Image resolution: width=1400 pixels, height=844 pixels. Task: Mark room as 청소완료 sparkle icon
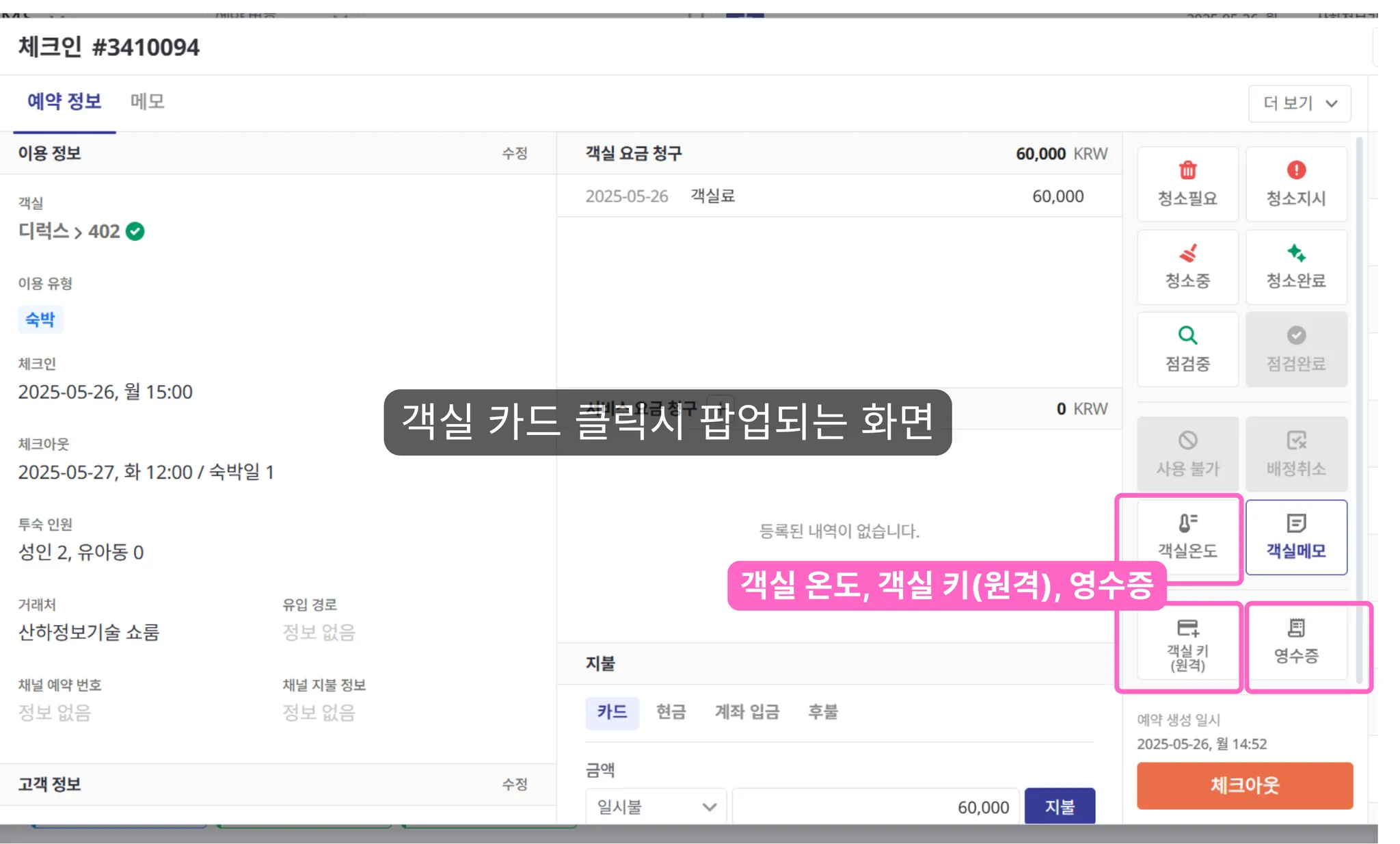(x=1295, y=267)
